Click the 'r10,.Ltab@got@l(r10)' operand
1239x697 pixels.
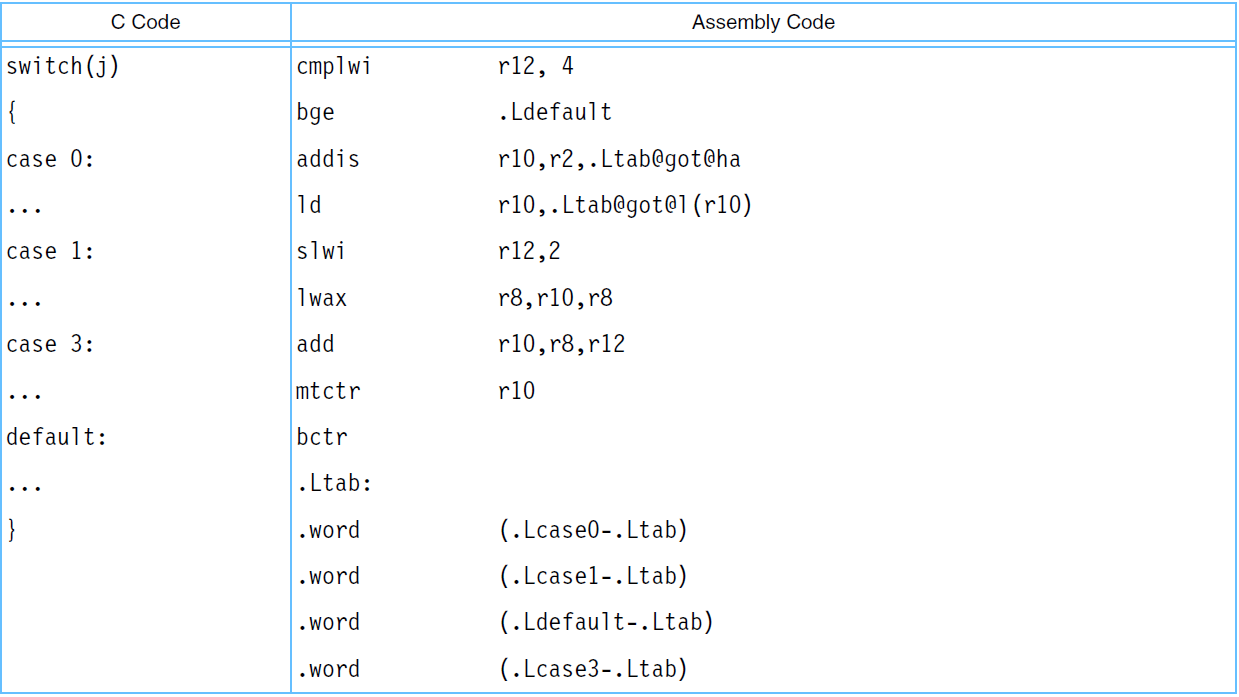[625, 205]
